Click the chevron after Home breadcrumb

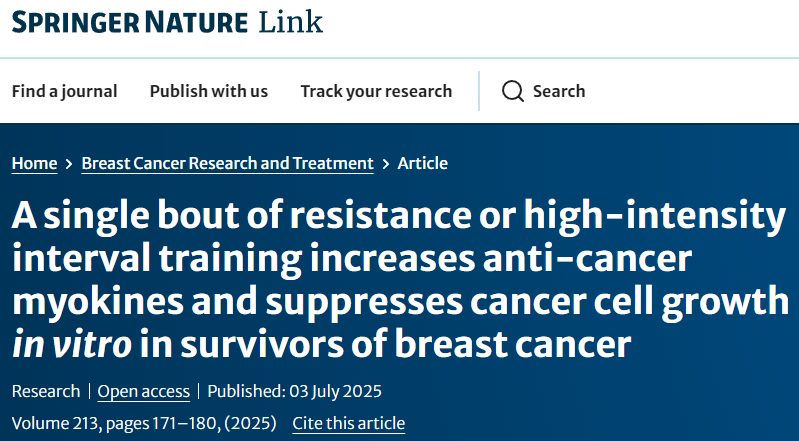69,163
